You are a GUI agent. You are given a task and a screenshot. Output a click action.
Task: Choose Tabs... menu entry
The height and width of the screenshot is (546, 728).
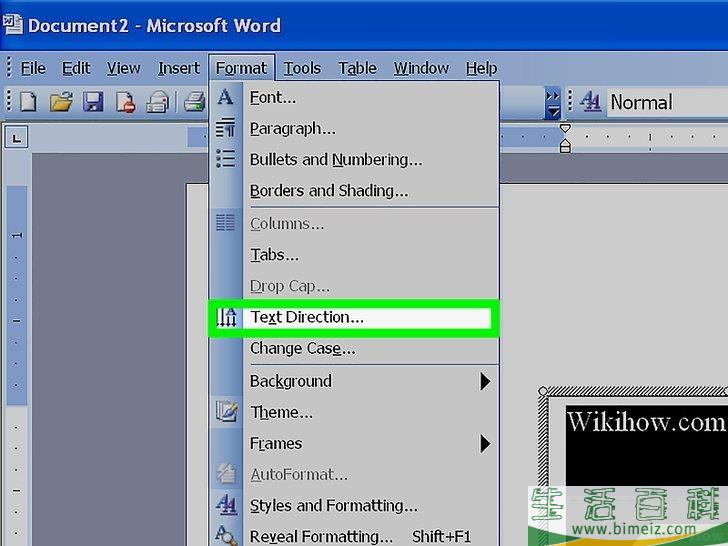[354, 255]
